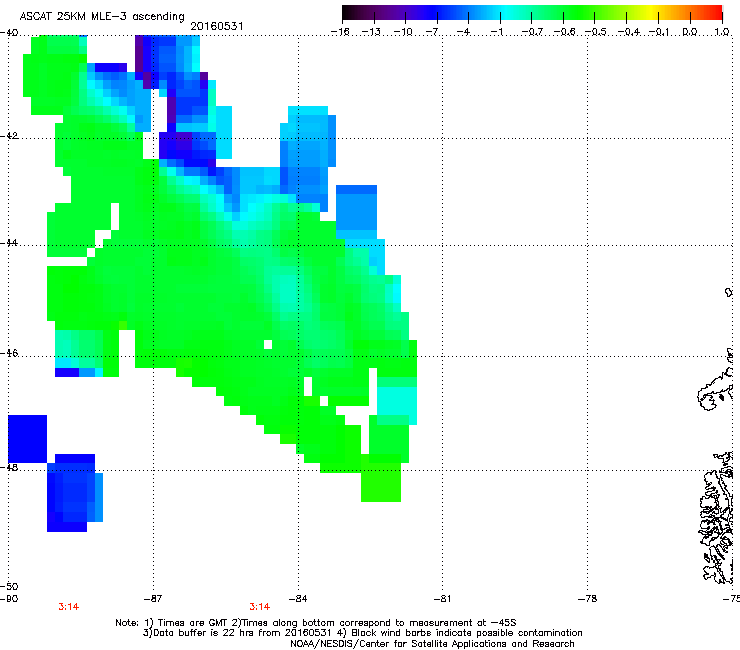Click the "-50" latitude axis label
This screenshot has width=740, height=650.
point(9,586)
